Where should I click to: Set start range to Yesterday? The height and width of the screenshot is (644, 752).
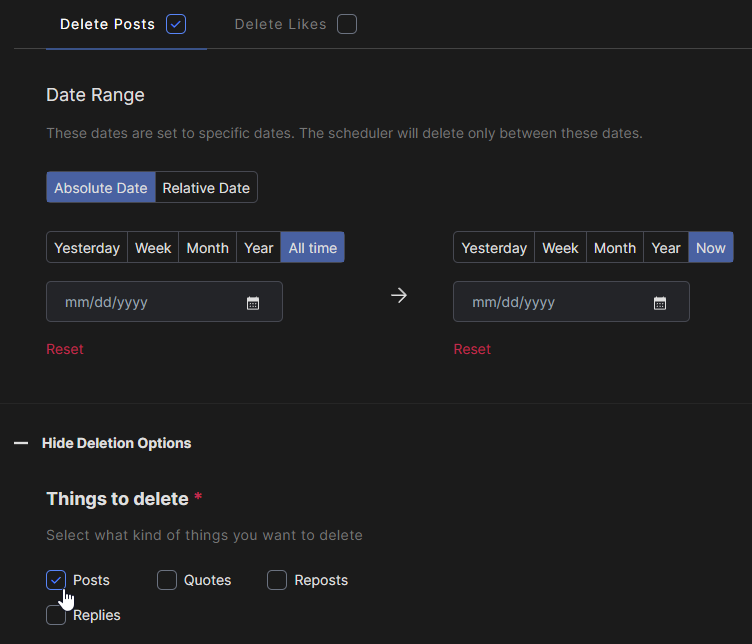pos(87,247)
